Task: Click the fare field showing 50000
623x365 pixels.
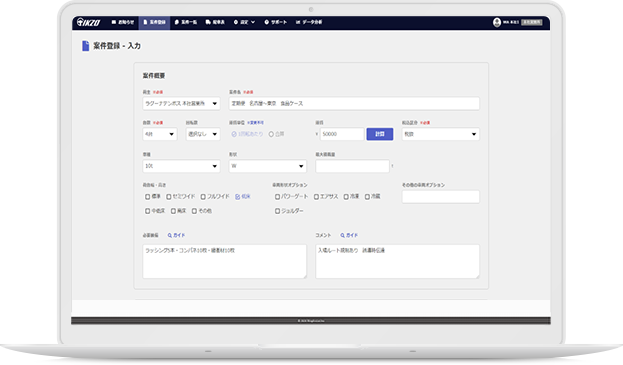Action: point(342,134)
